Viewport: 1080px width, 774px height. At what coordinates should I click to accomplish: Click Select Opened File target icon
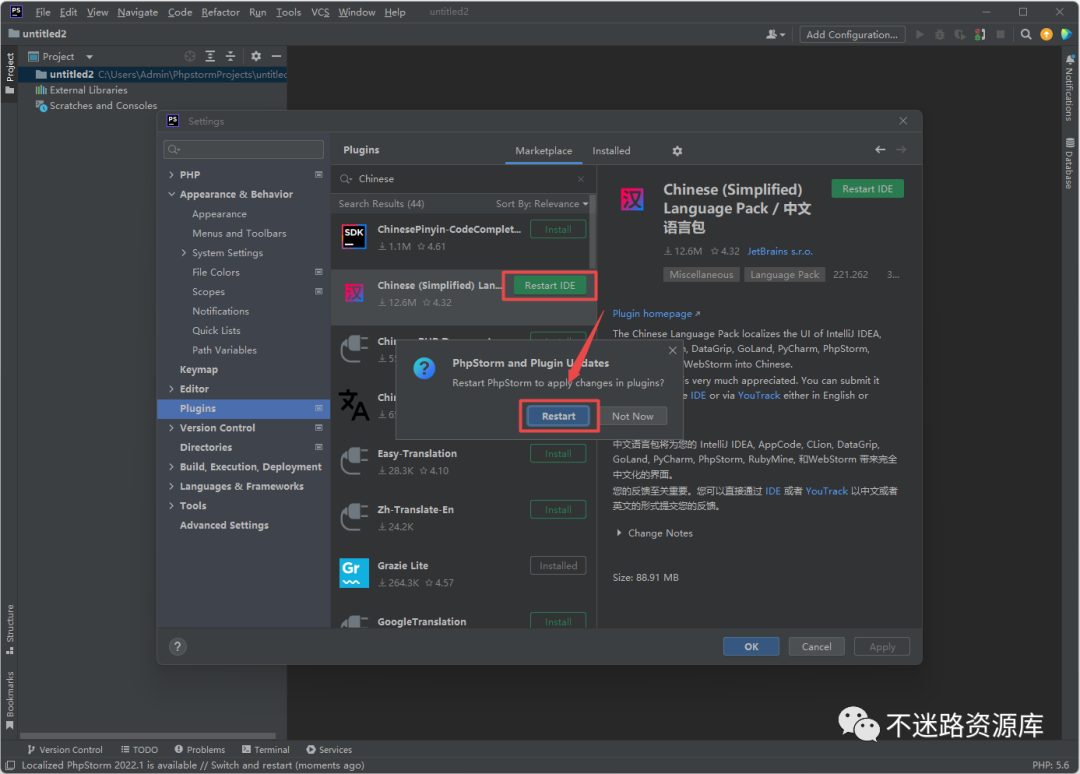190,56
